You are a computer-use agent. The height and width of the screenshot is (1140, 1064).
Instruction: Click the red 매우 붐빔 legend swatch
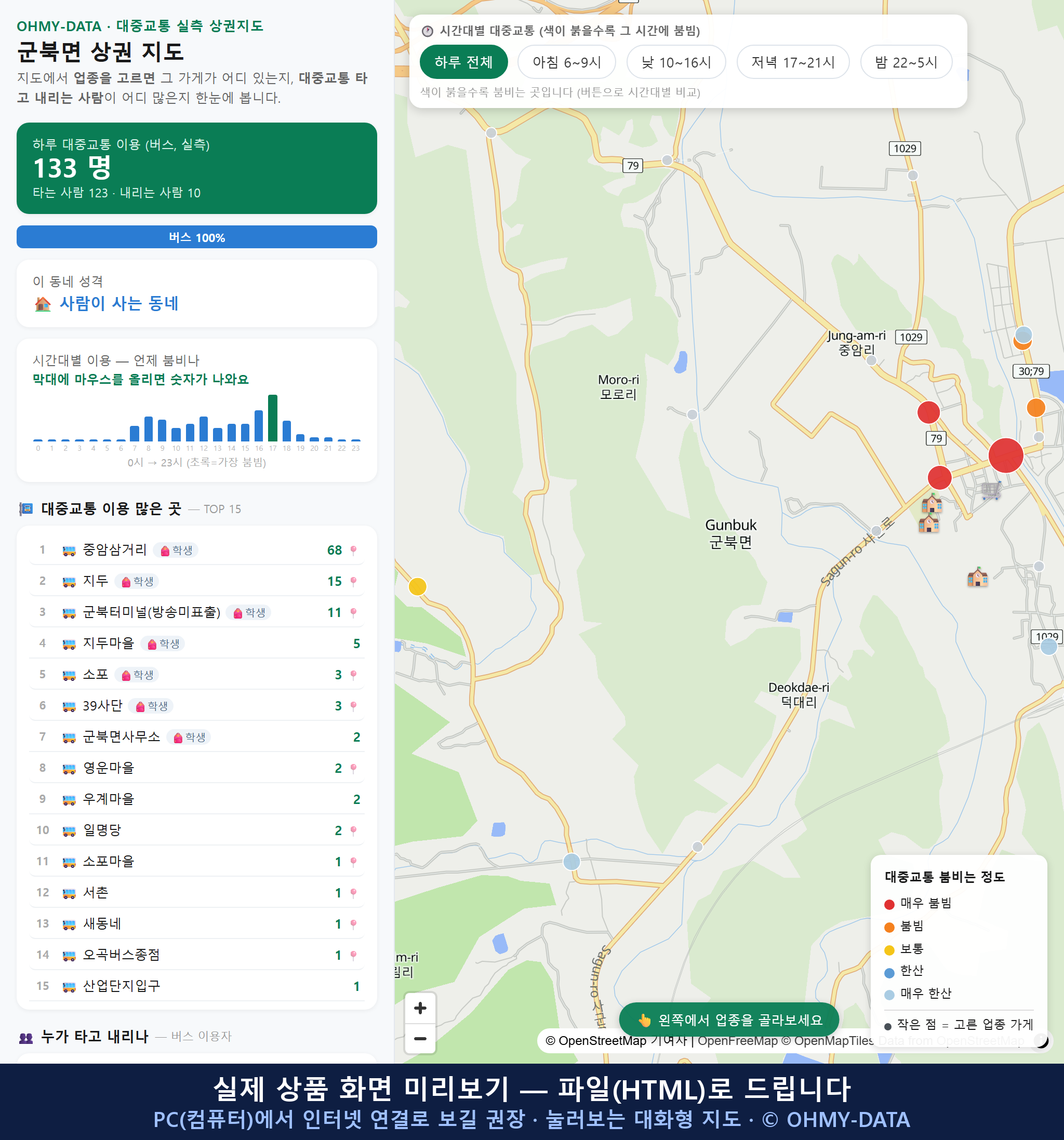pos(889,904)
